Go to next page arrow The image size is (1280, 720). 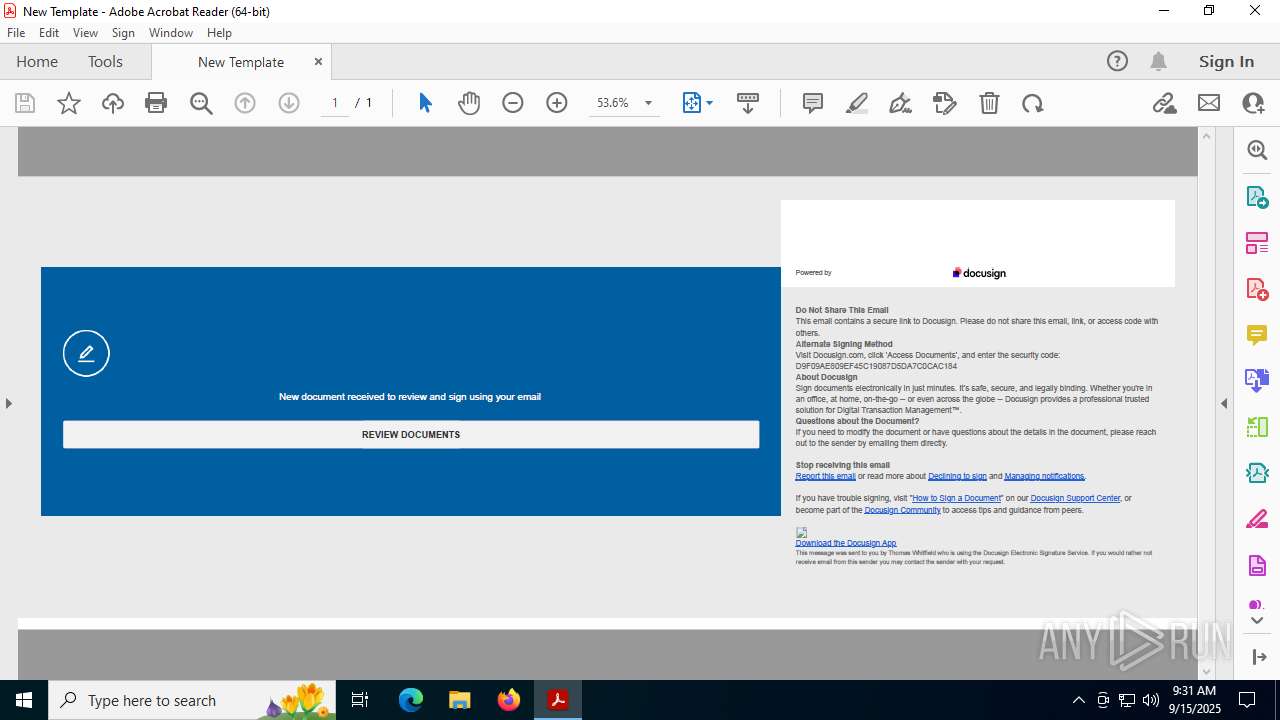(x=289, y=103)
